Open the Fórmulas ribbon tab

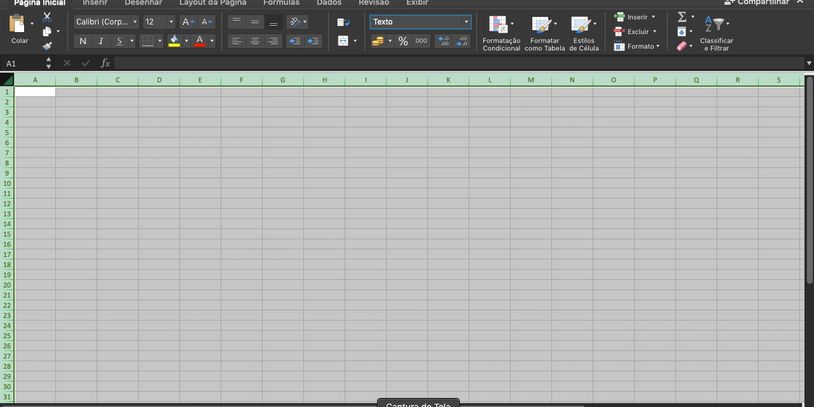(281, 3)
